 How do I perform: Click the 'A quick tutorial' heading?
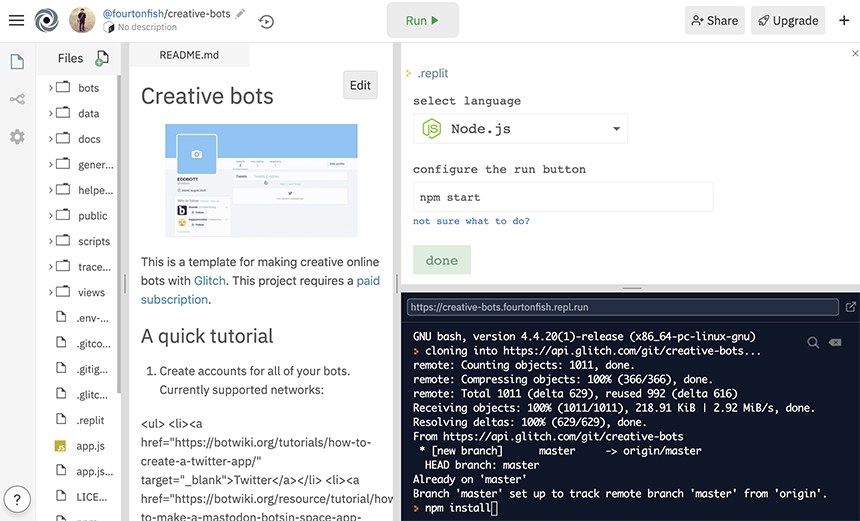(207, 336)
